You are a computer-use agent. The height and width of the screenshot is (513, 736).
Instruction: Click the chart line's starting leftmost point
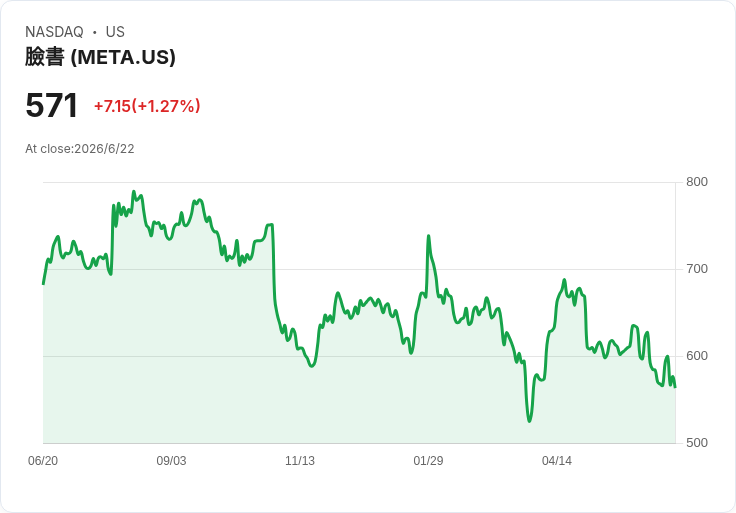[x=44, y=283]
